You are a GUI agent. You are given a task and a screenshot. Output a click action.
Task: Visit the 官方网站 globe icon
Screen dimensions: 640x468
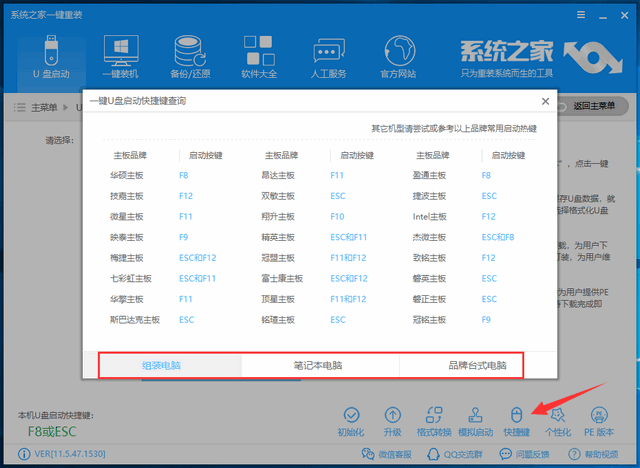pos(398,56)
